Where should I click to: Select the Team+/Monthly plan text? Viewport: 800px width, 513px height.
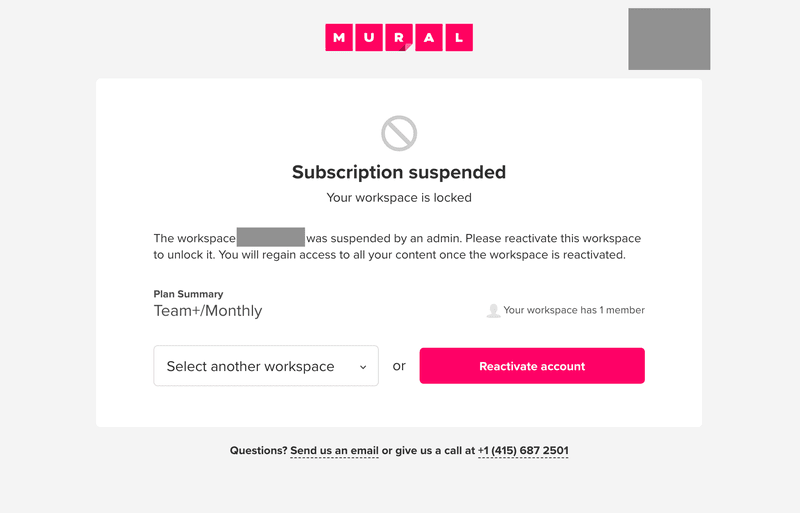tap(208, 311)
